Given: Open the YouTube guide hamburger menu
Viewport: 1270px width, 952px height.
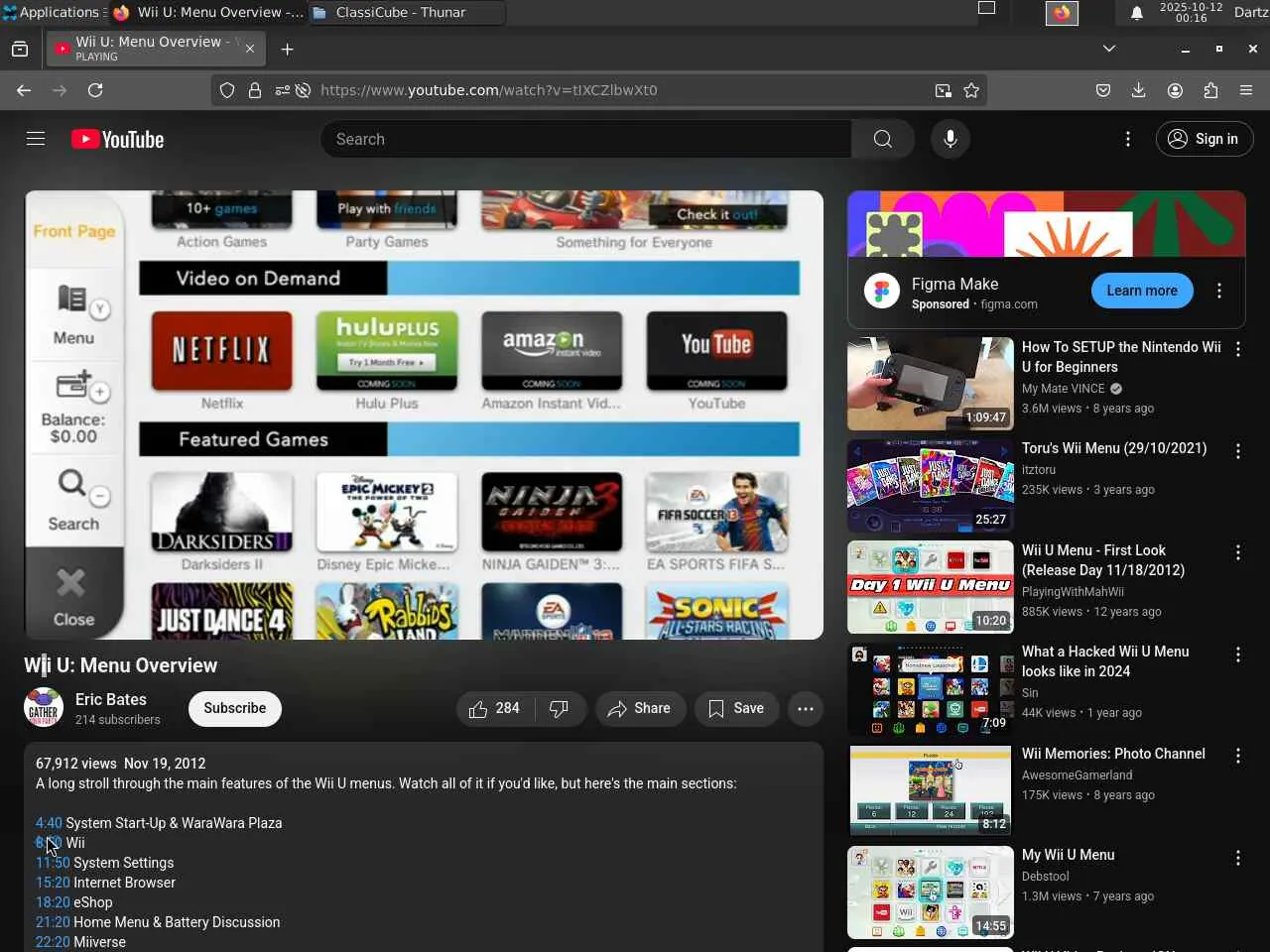Looking at the screenshot, I should (36, 139).
